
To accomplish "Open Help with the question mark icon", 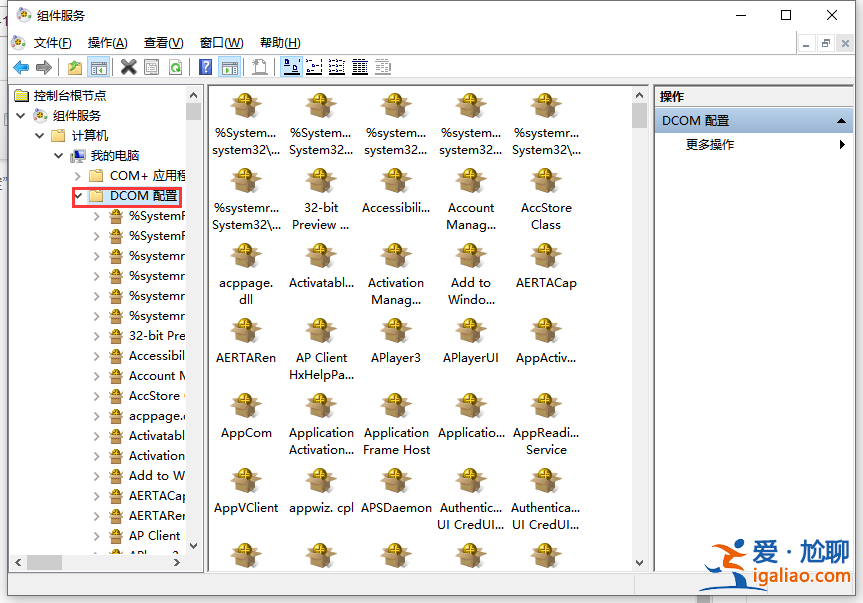I will tap(205, 67).
